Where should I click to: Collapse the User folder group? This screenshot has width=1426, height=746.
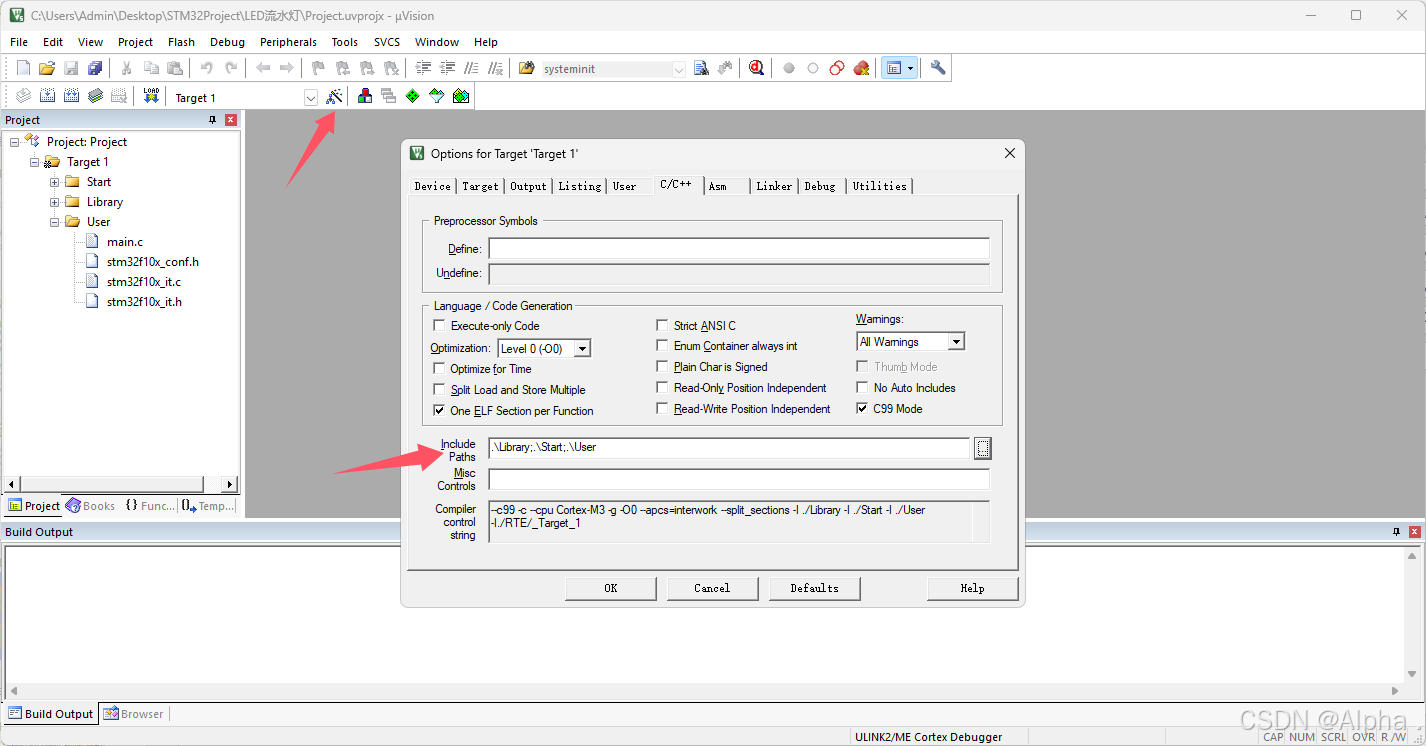point(55,222)
